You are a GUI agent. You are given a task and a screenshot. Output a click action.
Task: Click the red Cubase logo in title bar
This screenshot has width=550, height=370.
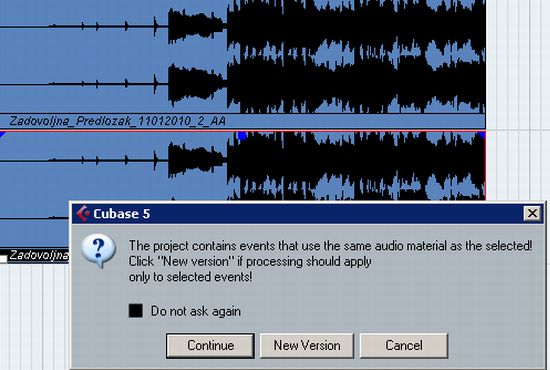83,214
